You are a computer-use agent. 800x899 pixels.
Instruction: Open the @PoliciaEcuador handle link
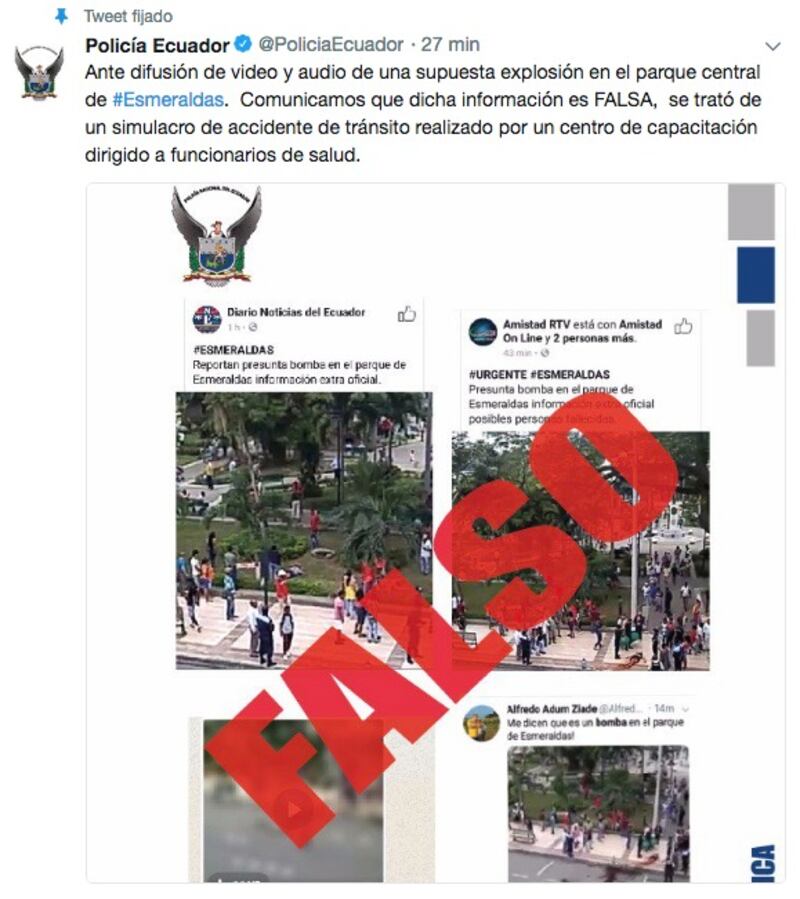point(331,44)
